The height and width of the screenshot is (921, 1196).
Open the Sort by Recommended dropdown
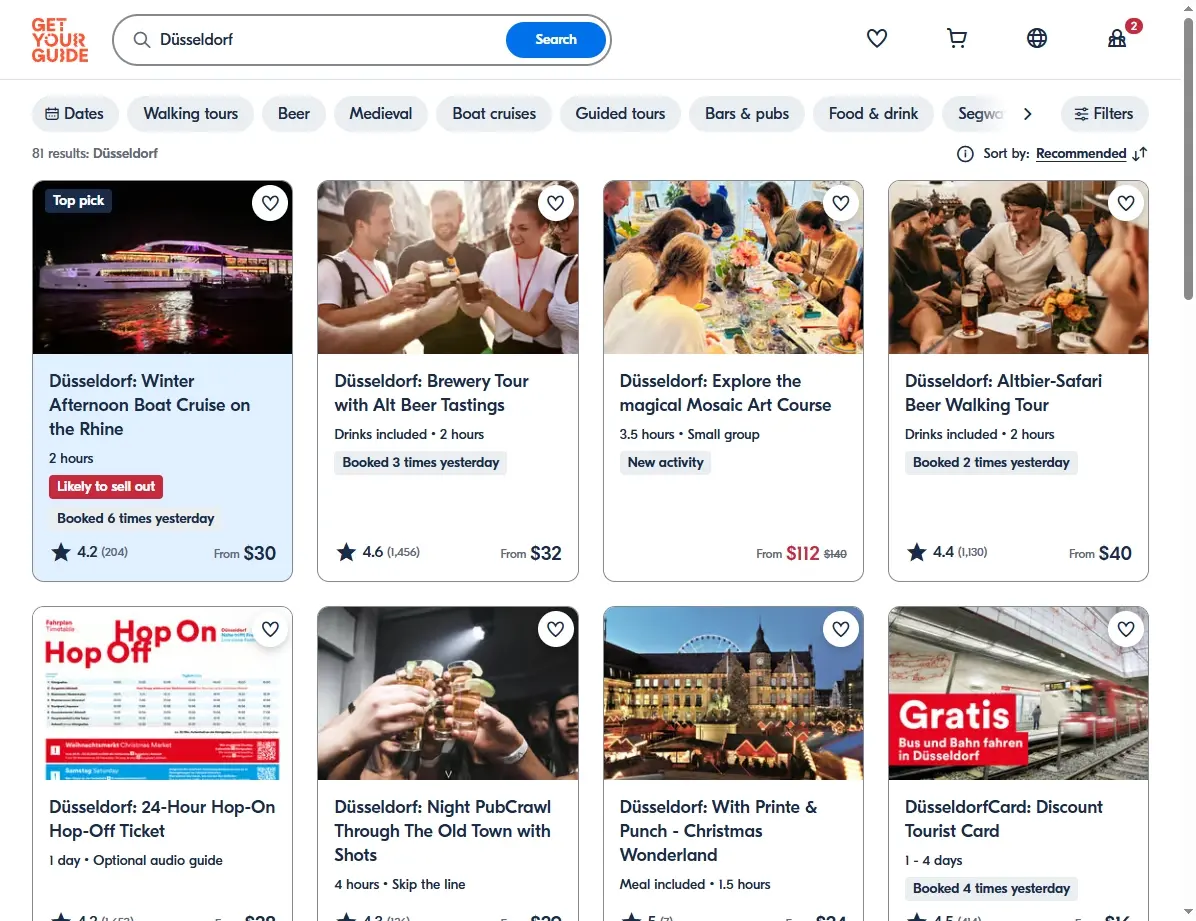1081,154
